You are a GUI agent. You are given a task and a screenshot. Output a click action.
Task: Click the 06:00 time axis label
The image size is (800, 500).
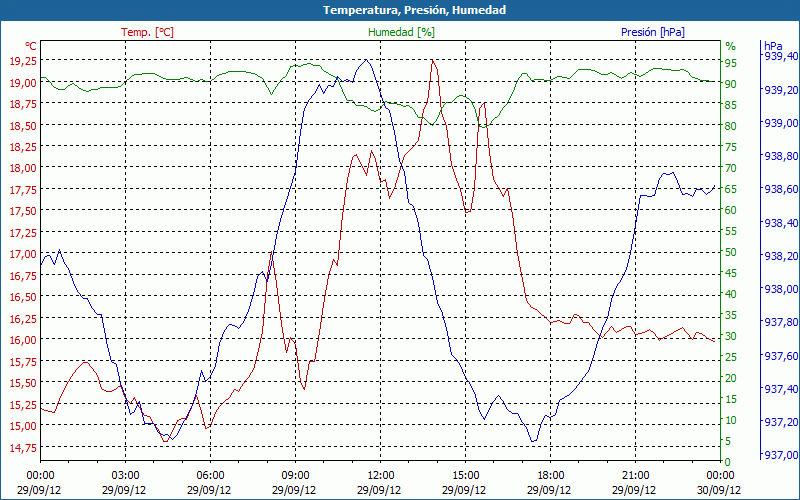[210, 475]
